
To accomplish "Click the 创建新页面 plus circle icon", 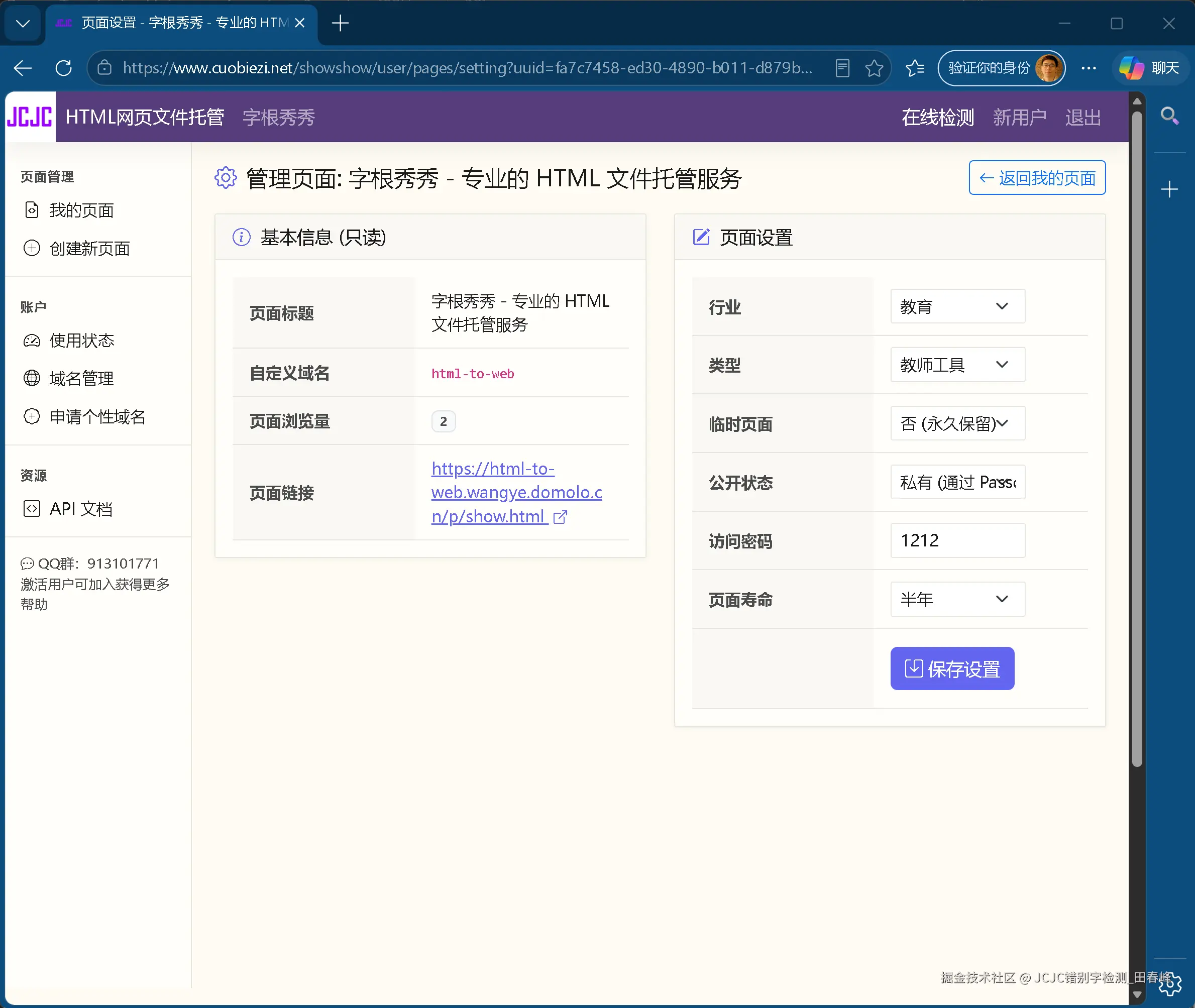I will click(x=32, y=248).
